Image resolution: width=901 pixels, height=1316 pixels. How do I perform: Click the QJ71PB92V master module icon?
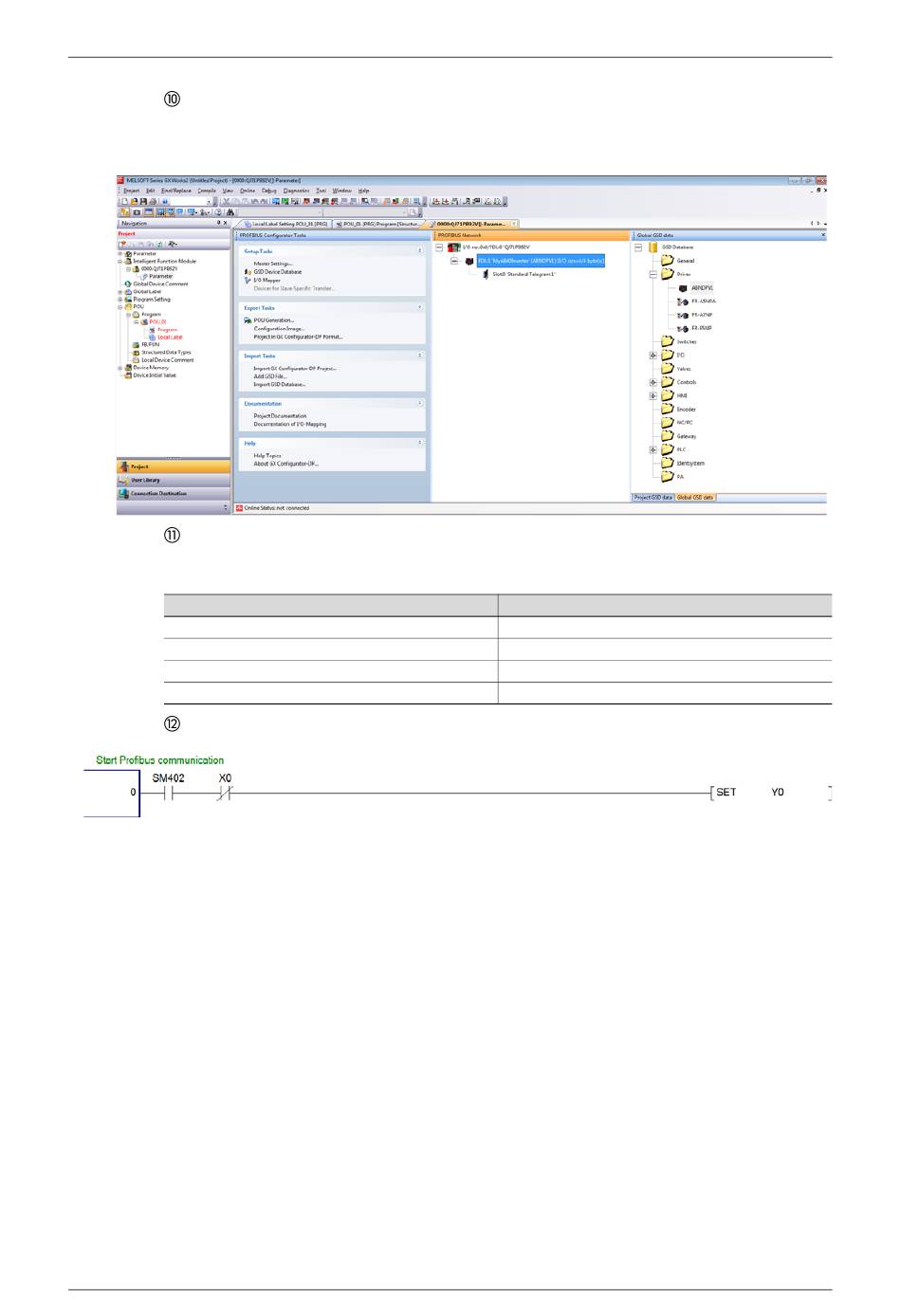[453, 247]
